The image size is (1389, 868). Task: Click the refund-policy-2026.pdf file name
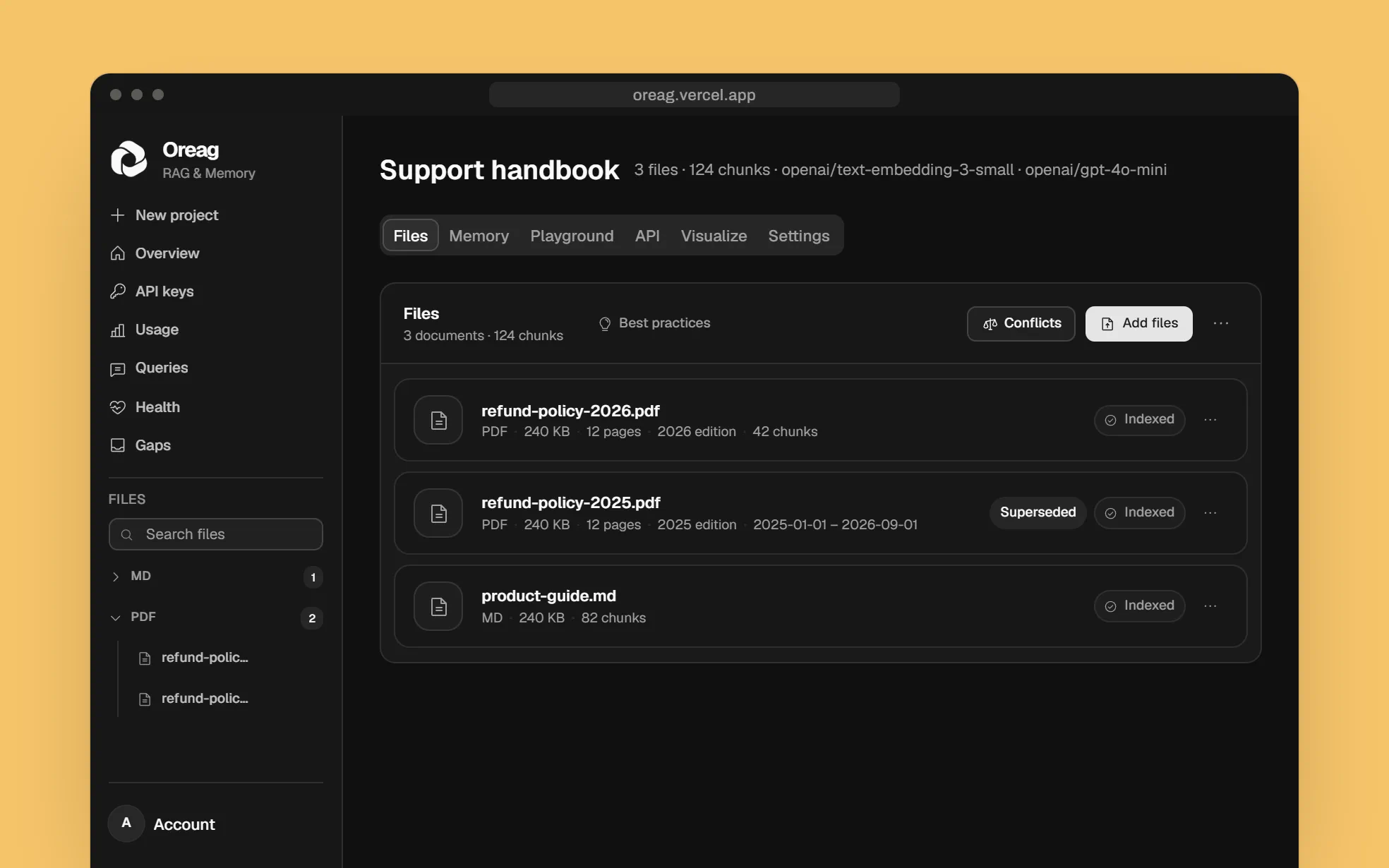tap(570, 410)
